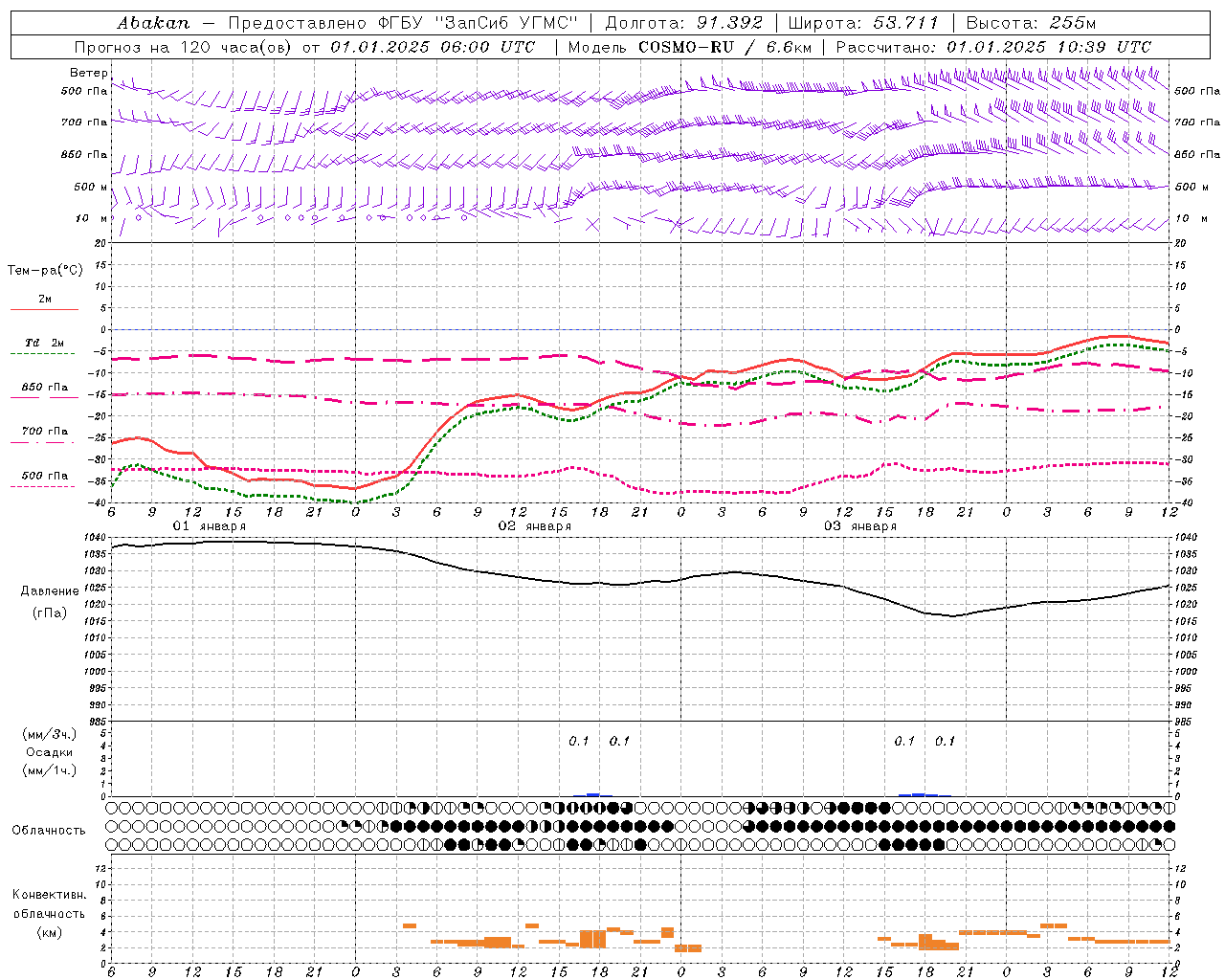The height and width of the screenshot is (980, 1225).
Task: Click '1015' on the right pressure axis
Action: pyautogui.click(x=1185, y=622)
